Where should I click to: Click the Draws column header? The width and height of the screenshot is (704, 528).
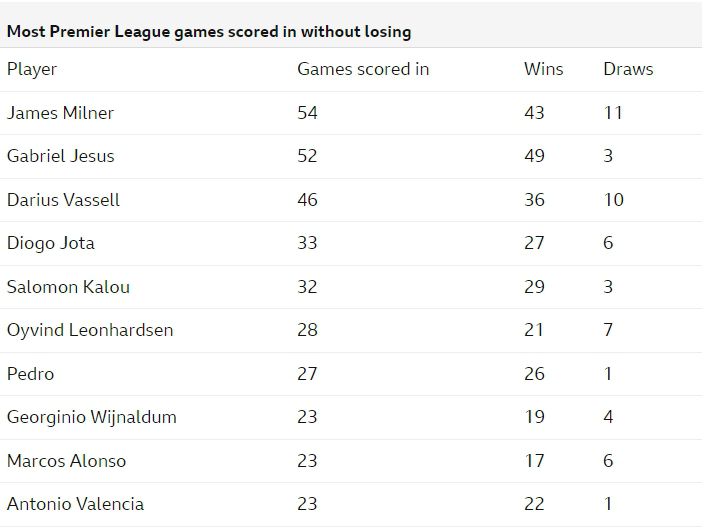628,69
